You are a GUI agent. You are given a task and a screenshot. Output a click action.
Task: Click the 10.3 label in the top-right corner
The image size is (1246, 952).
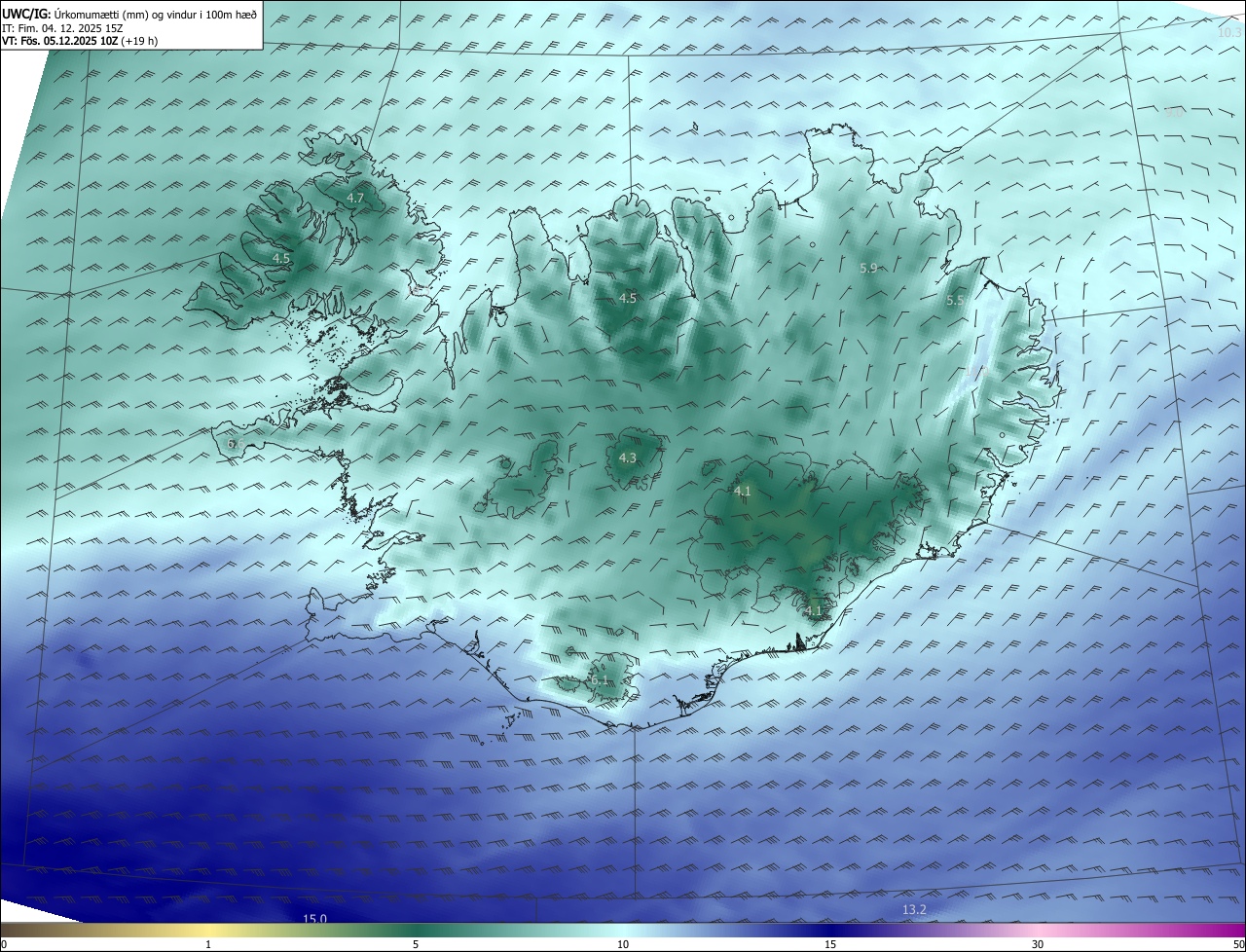click(x=1230, y=33)
